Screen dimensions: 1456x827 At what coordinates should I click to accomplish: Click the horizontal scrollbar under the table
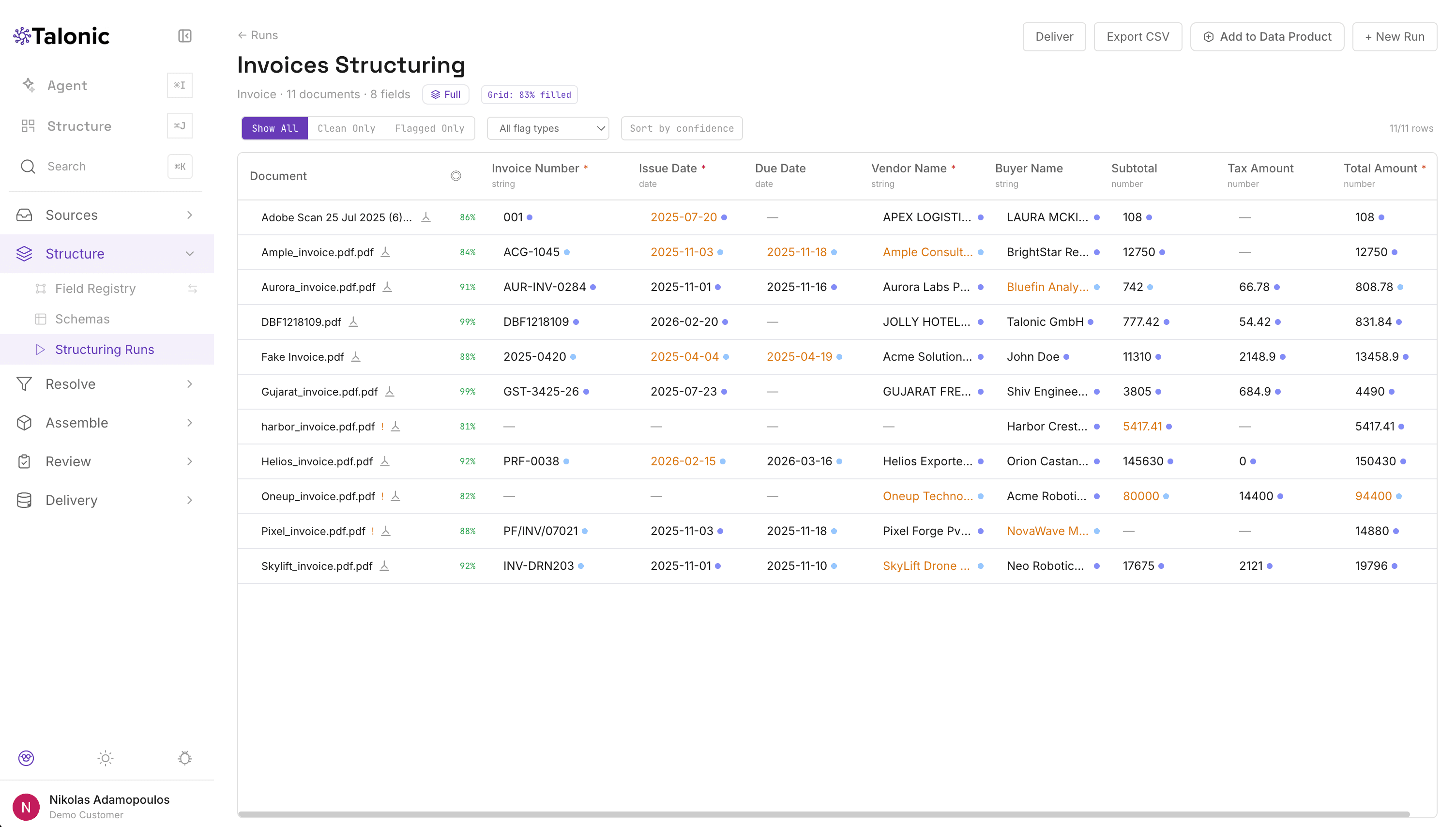(824, 814)
